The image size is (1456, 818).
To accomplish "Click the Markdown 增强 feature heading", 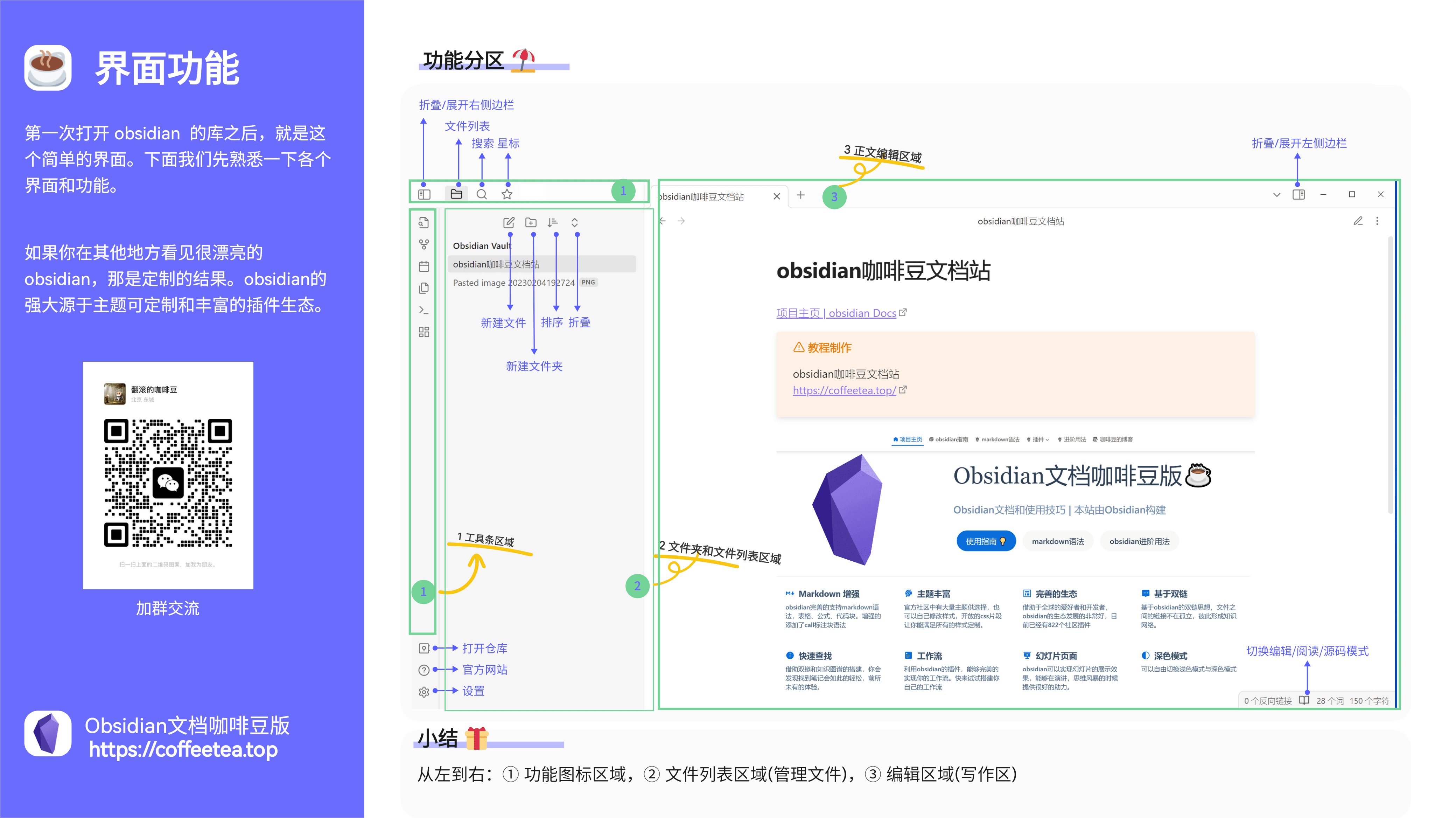I will pyautogui.click(x=828, y=594).
